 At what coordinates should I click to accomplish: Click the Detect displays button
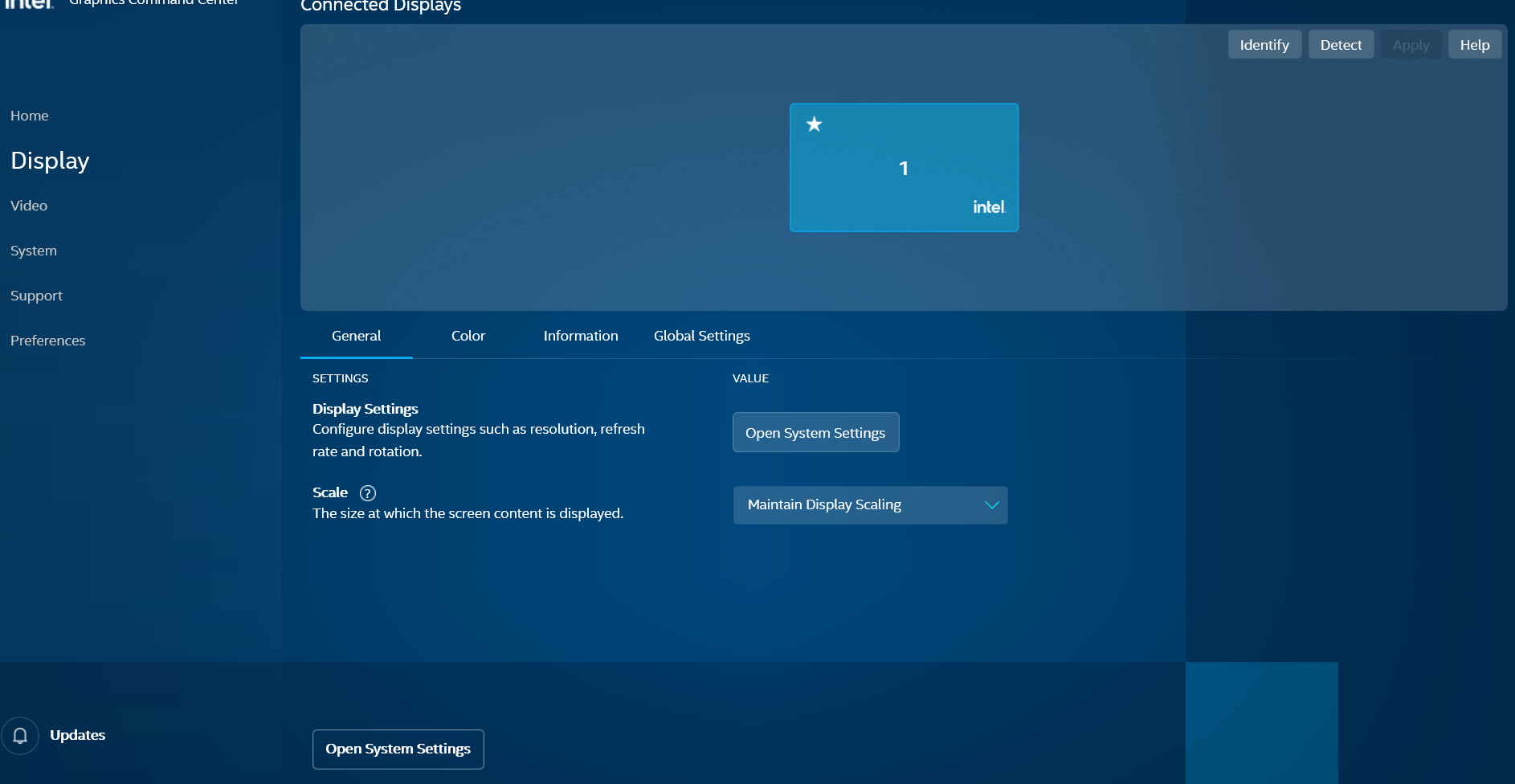(x=1340, y=45)
